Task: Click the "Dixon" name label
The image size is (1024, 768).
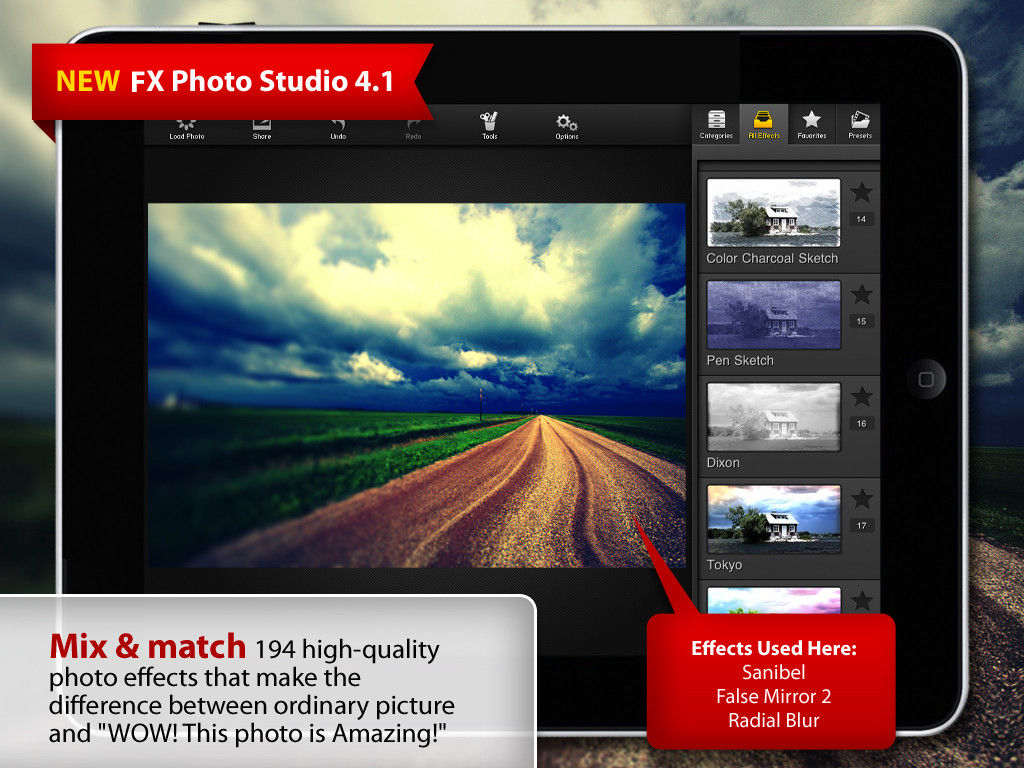Action: (x=723, y=463)
